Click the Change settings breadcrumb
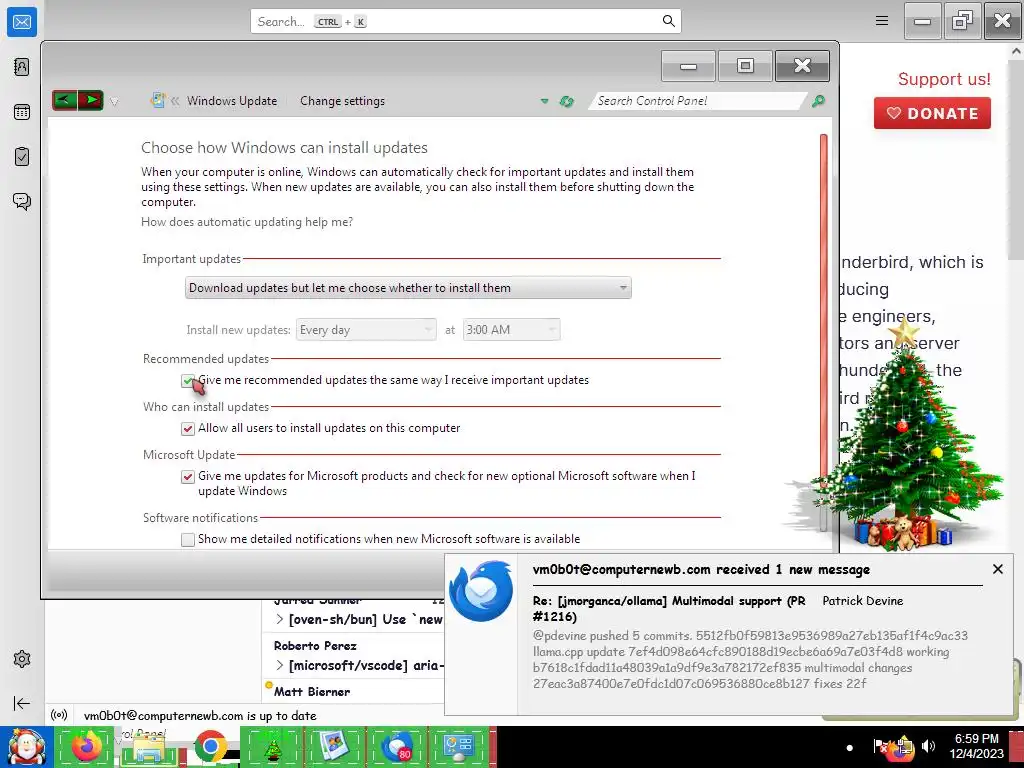Image resolution: width=1024 pixels, height=768 pixels. (342, 101)
